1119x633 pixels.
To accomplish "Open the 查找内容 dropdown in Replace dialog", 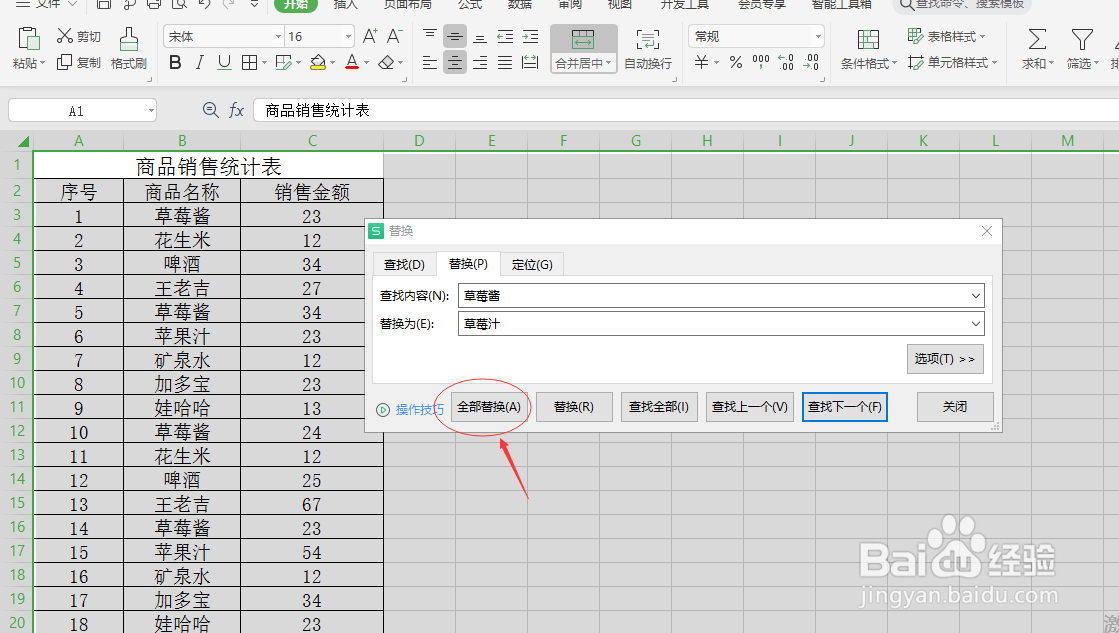I will 977,295.
